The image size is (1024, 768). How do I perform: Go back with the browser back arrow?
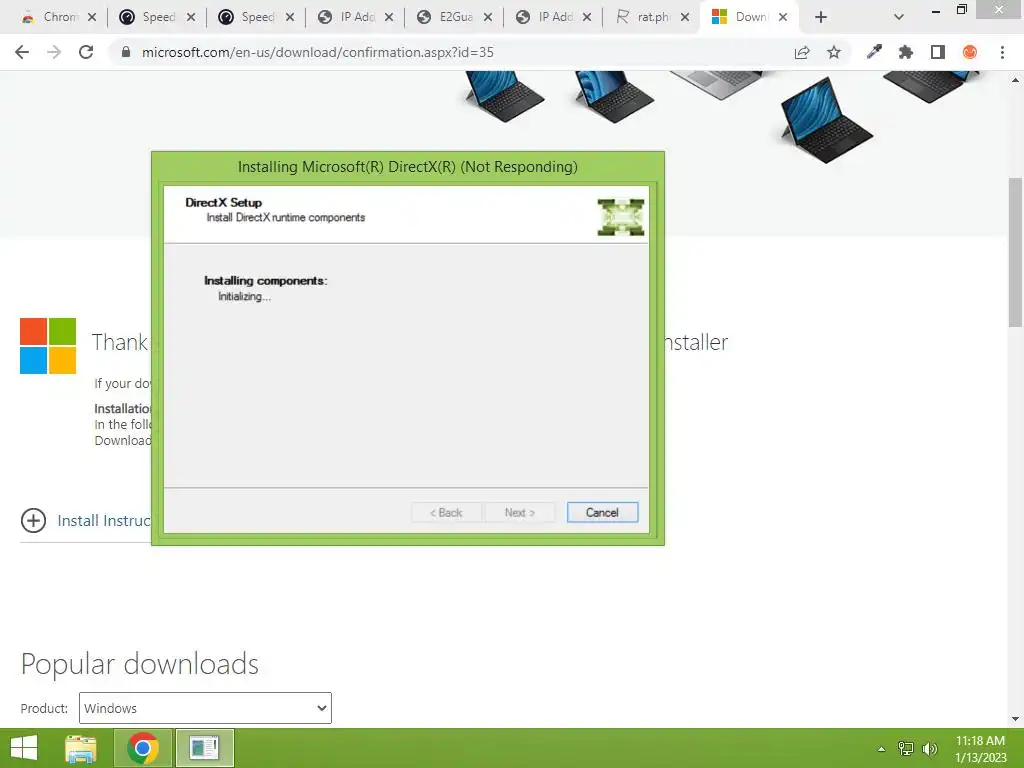22,52
